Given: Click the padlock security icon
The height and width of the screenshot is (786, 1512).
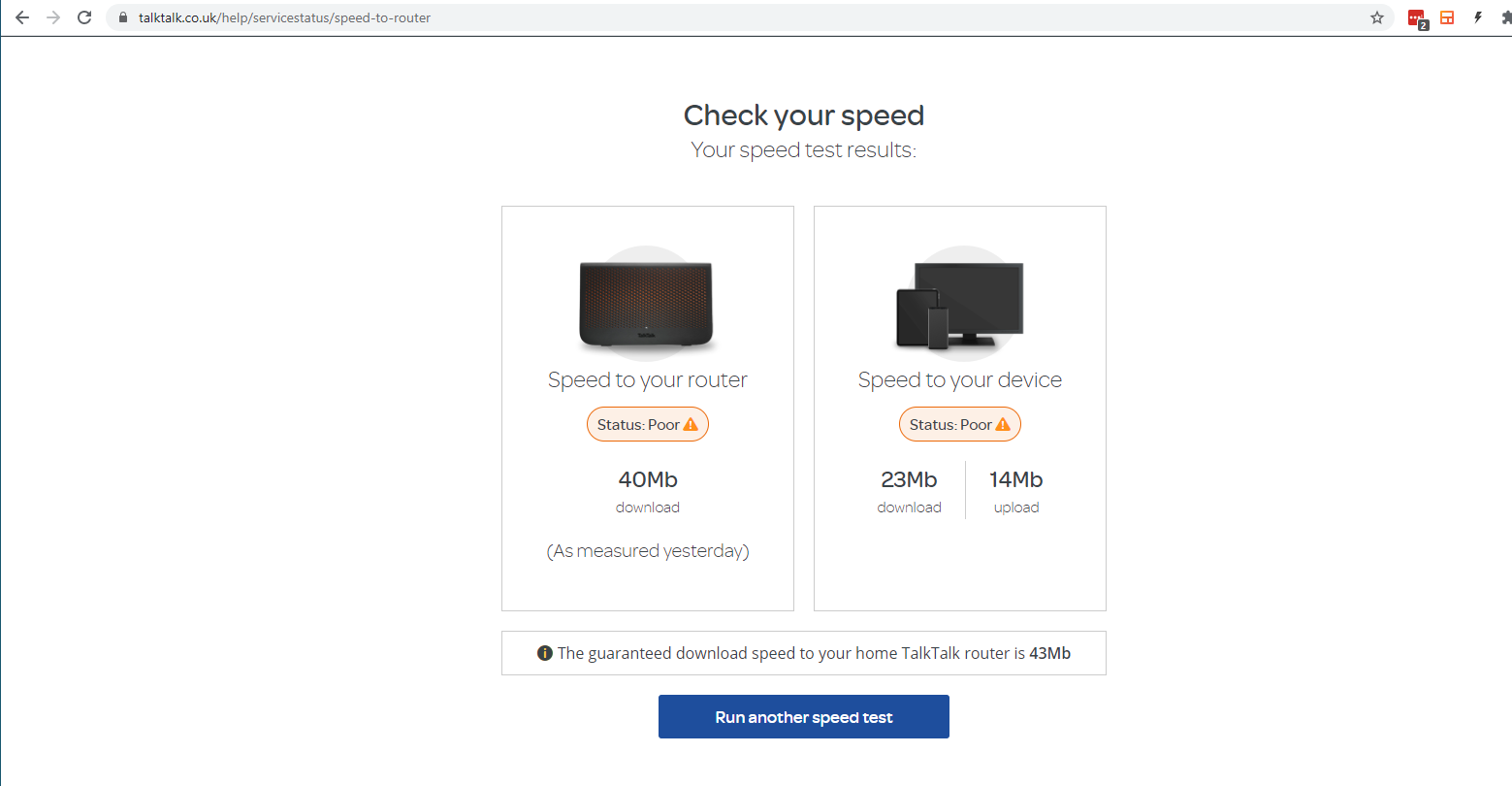Looking at the screenshot, I should click(x=122, y=16).
